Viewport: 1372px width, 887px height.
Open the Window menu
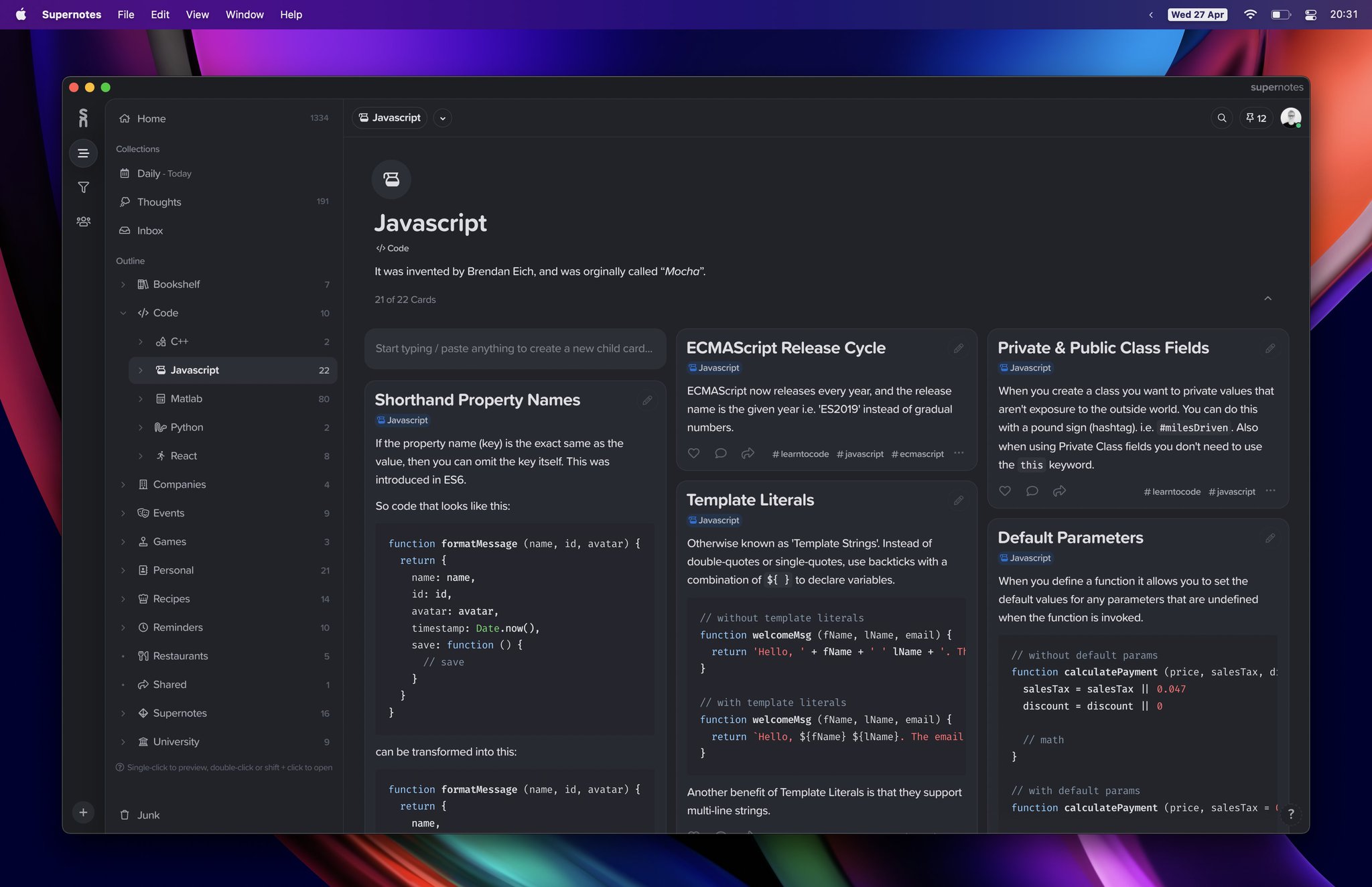point(245,14)
